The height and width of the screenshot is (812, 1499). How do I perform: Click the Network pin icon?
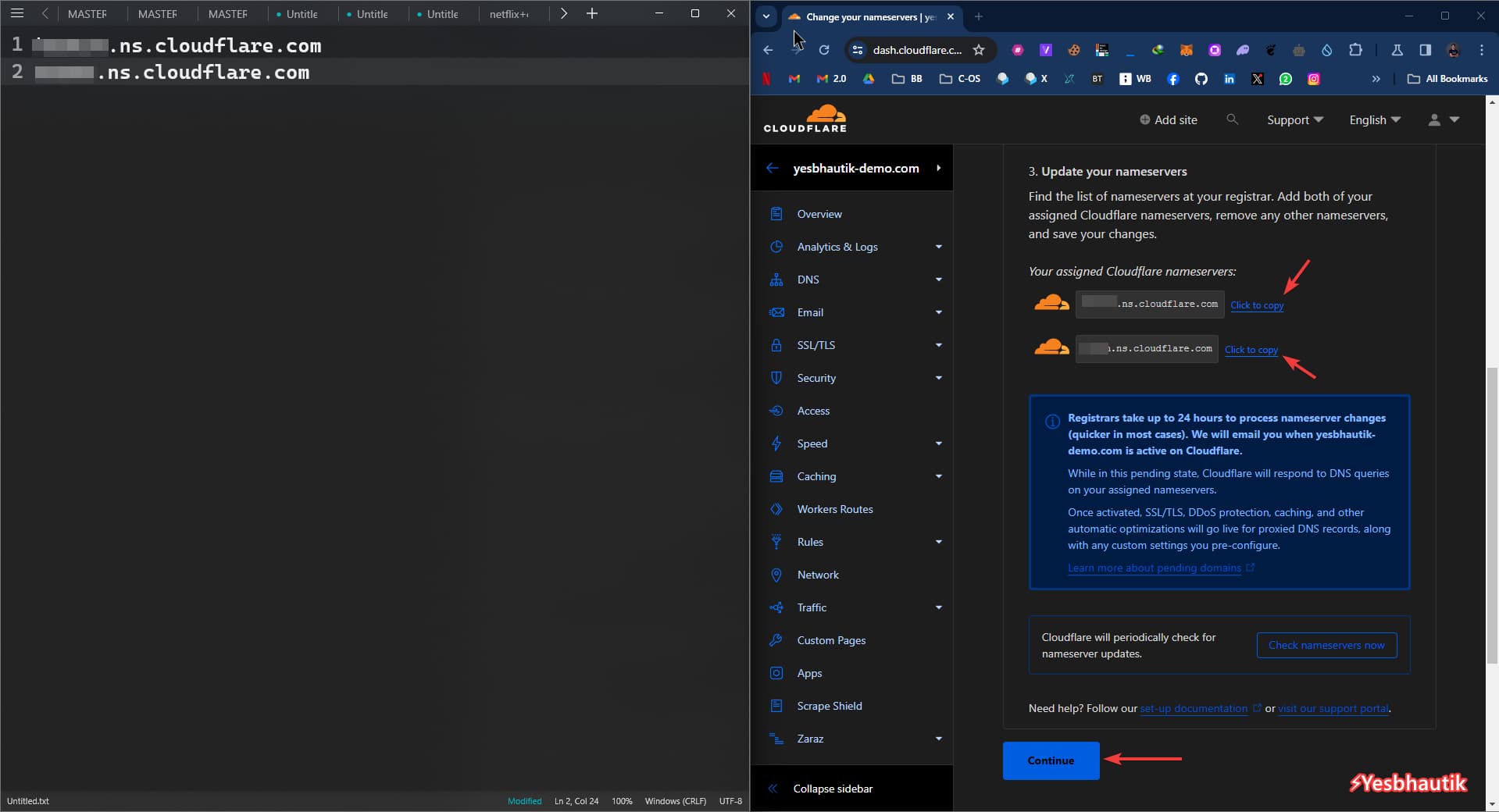pos(776,575)
